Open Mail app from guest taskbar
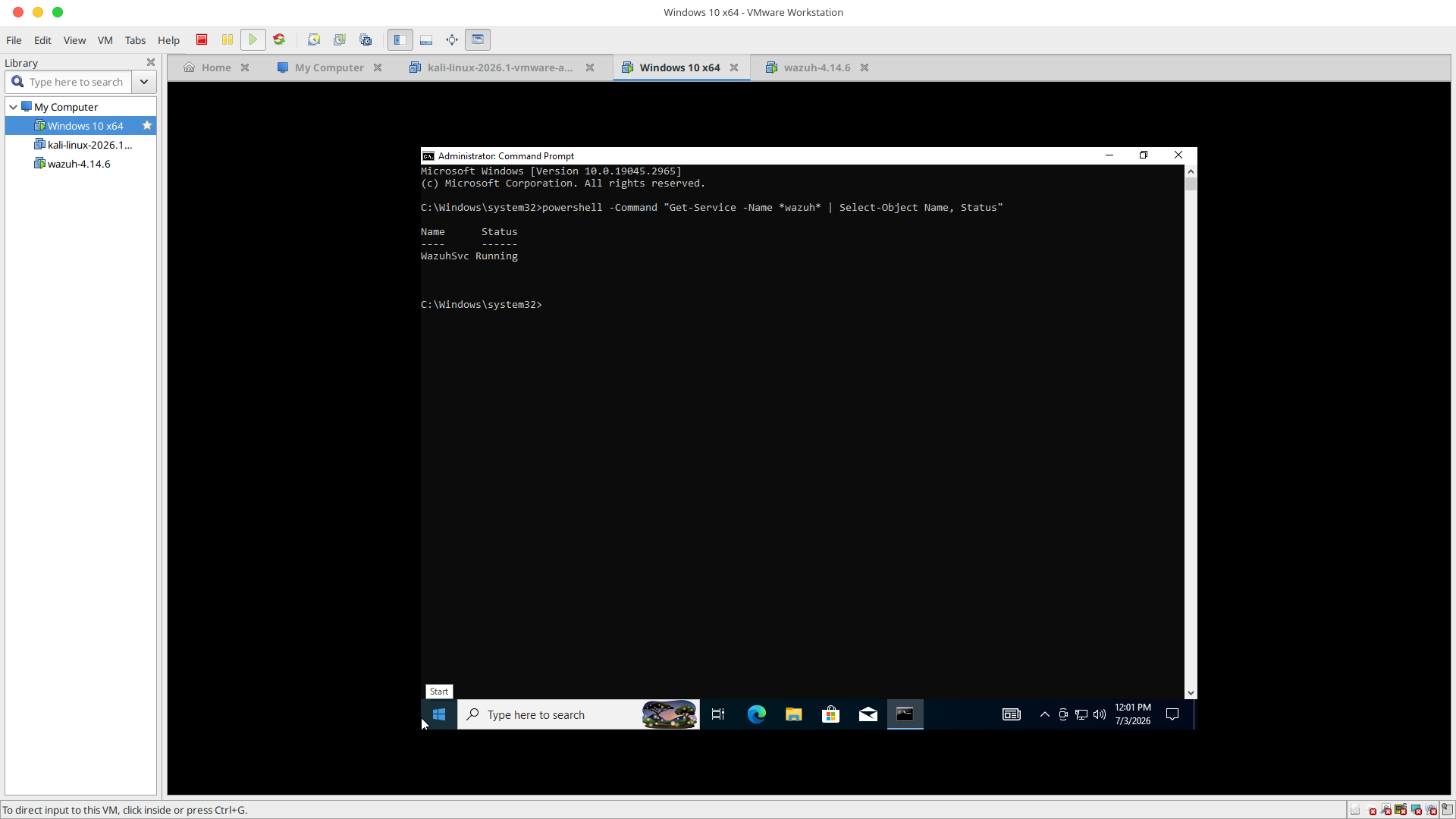Image resolution: width=1456 pixels, height=819 pixels. click(868, 714)
